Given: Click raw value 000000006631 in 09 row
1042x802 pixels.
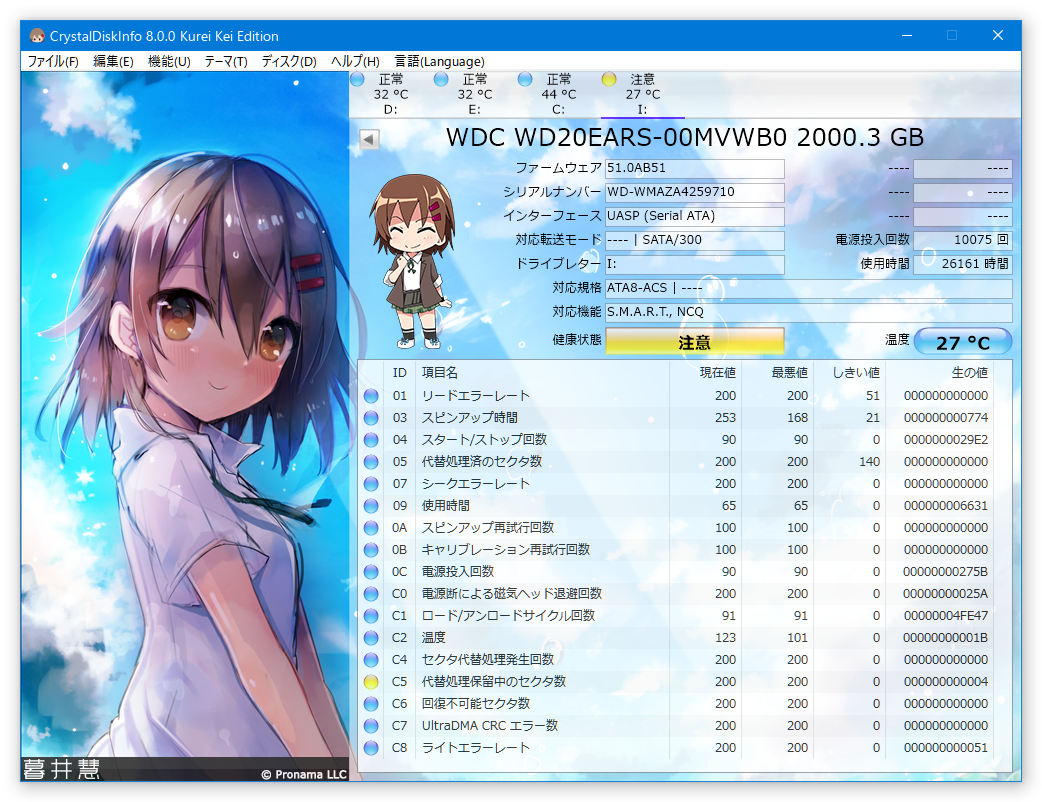Looking at the screenshot, I should click(x=946, y=506).
